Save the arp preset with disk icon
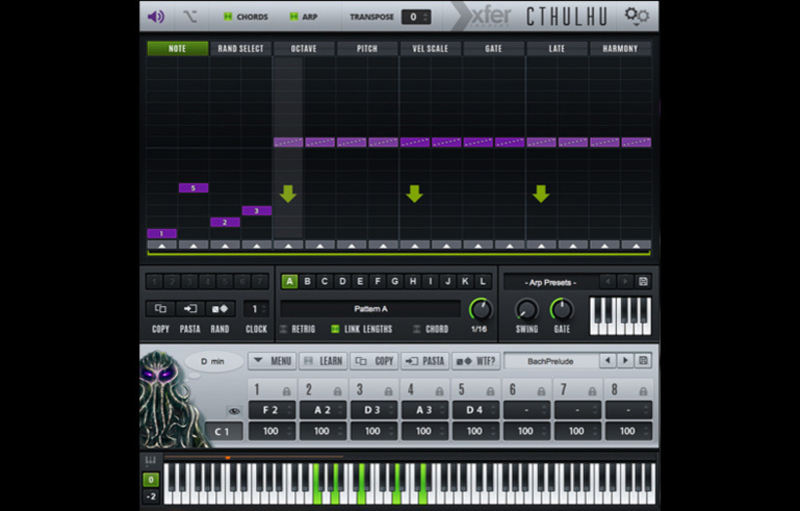The width and height of the screenshot is (800, 511). [643, 282]
